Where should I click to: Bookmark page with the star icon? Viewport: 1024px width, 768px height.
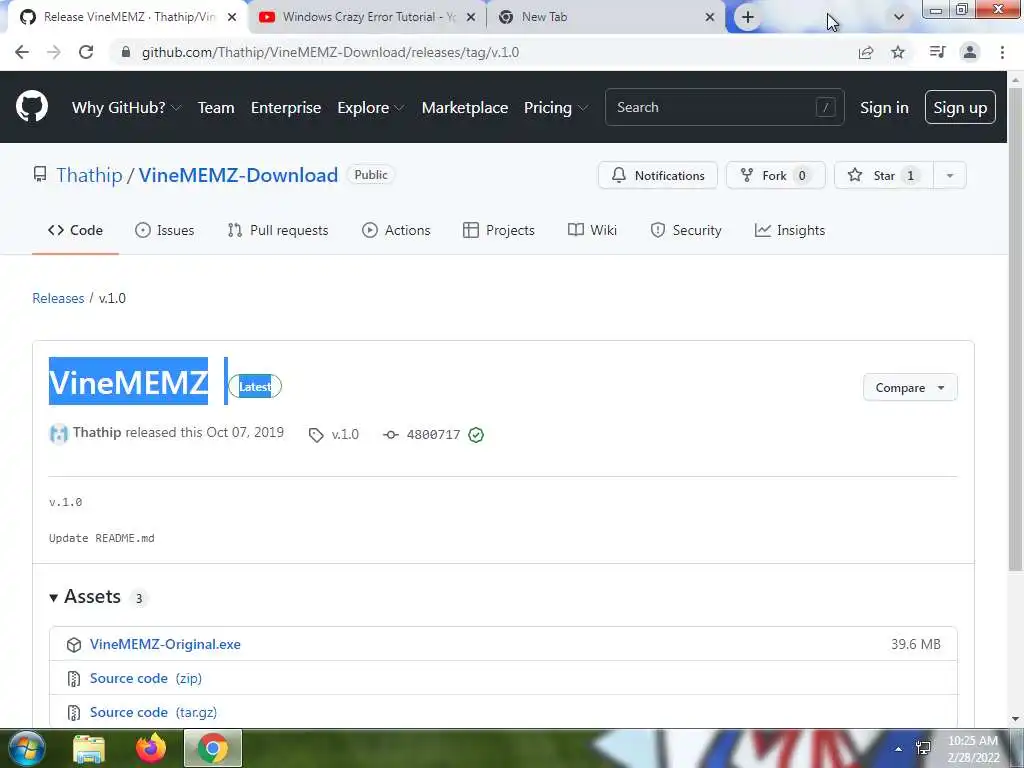click(x=898, y=52)
